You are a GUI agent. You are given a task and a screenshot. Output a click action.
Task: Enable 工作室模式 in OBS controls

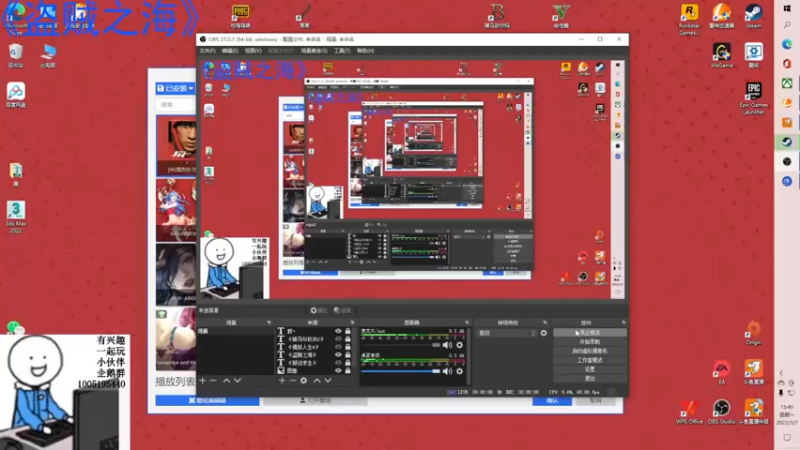(x=590, y=360)
